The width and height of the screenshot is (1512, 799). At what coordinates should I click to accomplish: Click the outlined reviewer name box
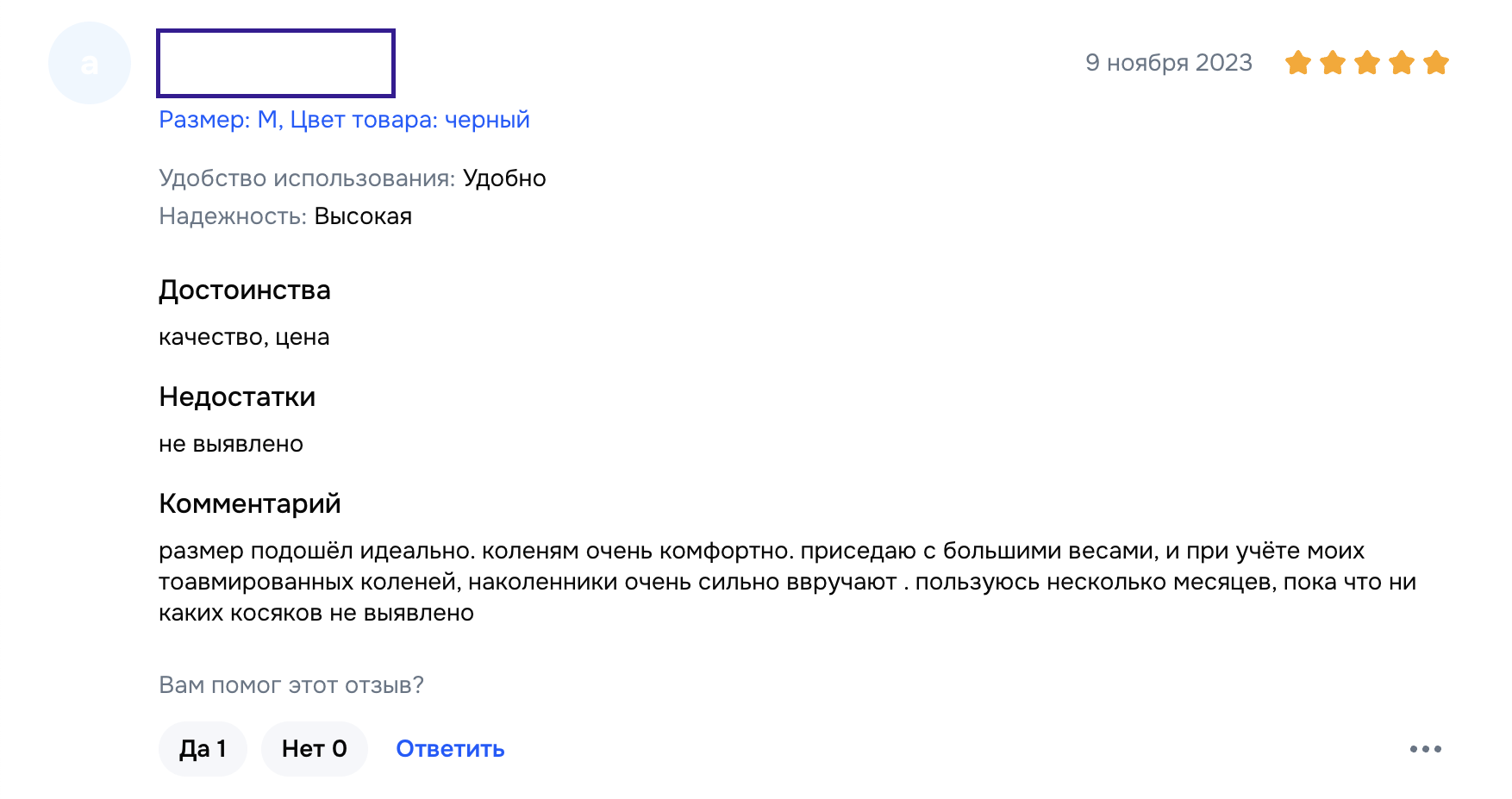[276, 63]
